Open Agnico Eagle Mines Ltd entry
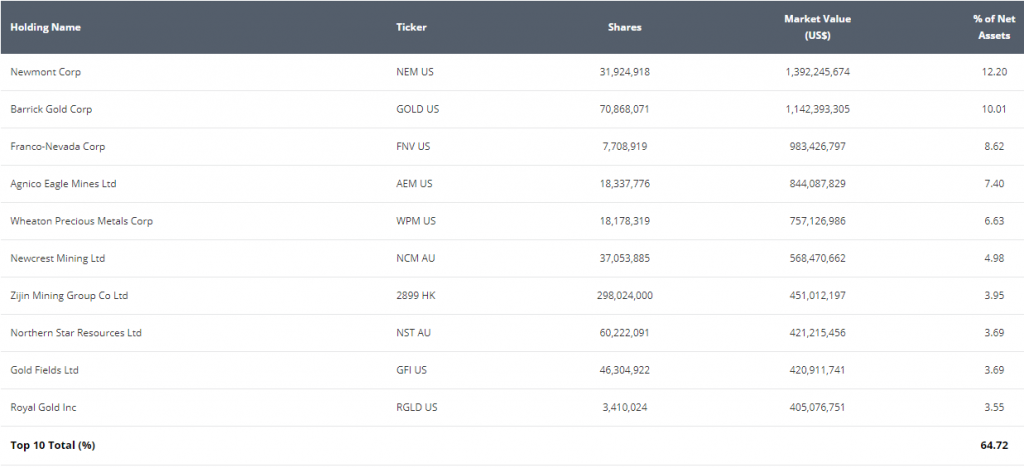The width and height of the screenshot is (1024, 468). (63, 184)
